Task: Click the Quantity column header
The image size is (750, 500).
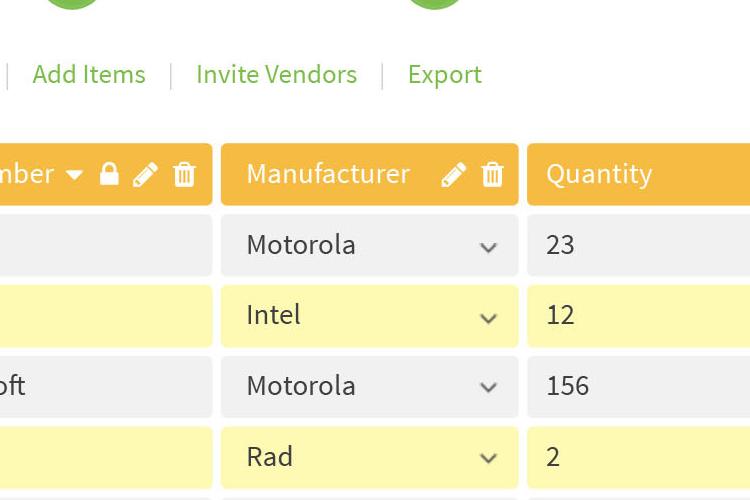Action: 639,174
